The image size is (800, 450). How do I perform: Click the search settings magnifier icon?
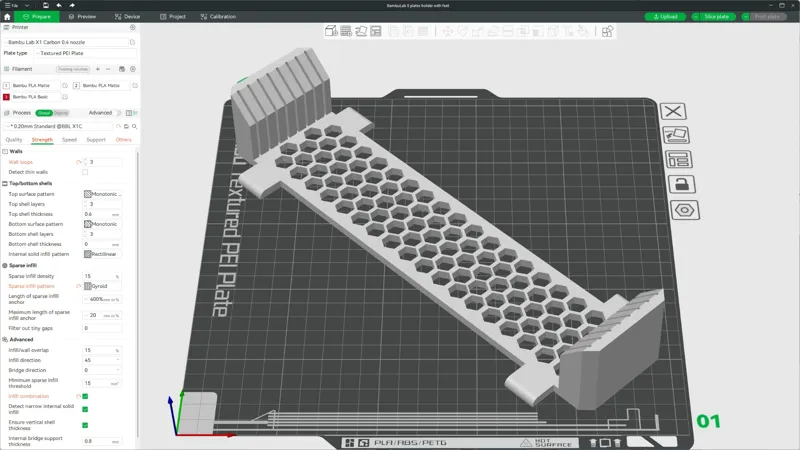click(x=135, y=127)
